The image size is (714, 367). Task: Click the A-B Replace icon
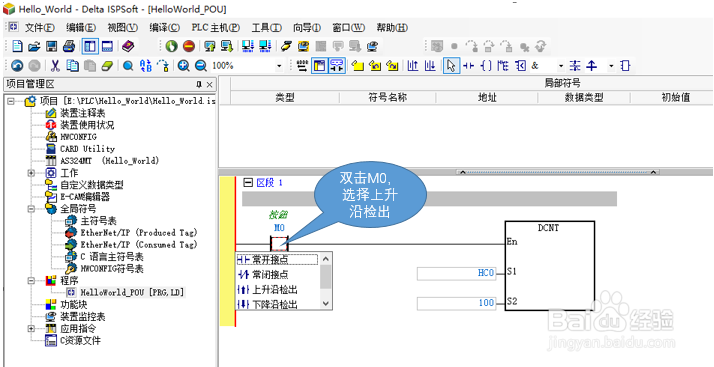146,66
